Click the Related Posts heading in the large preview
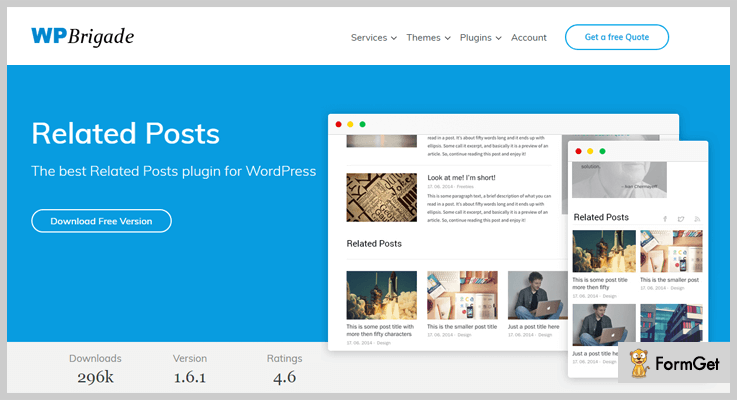This screenshot has width=737, height=400. [374, 243]
